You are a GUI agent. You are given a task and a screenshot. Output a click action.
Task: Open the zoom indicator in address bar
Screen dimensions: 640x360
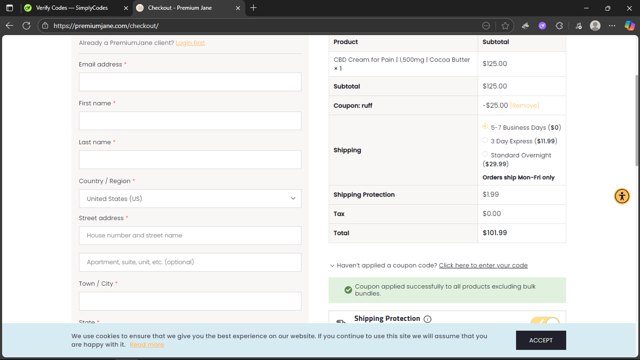tap(486, 26)
